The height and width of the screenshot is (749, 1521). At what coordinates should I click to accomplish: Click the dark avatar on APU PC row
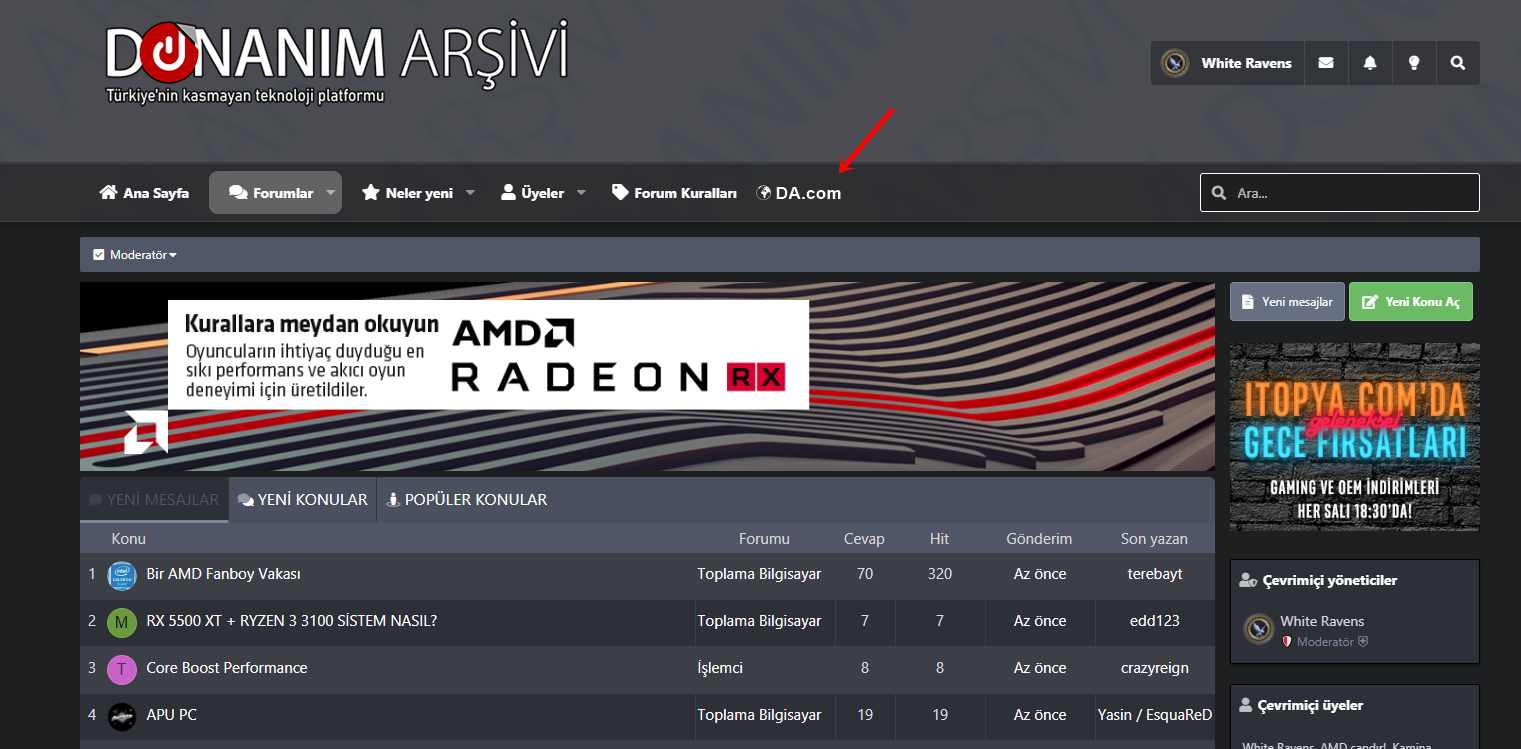click(121, 716)
